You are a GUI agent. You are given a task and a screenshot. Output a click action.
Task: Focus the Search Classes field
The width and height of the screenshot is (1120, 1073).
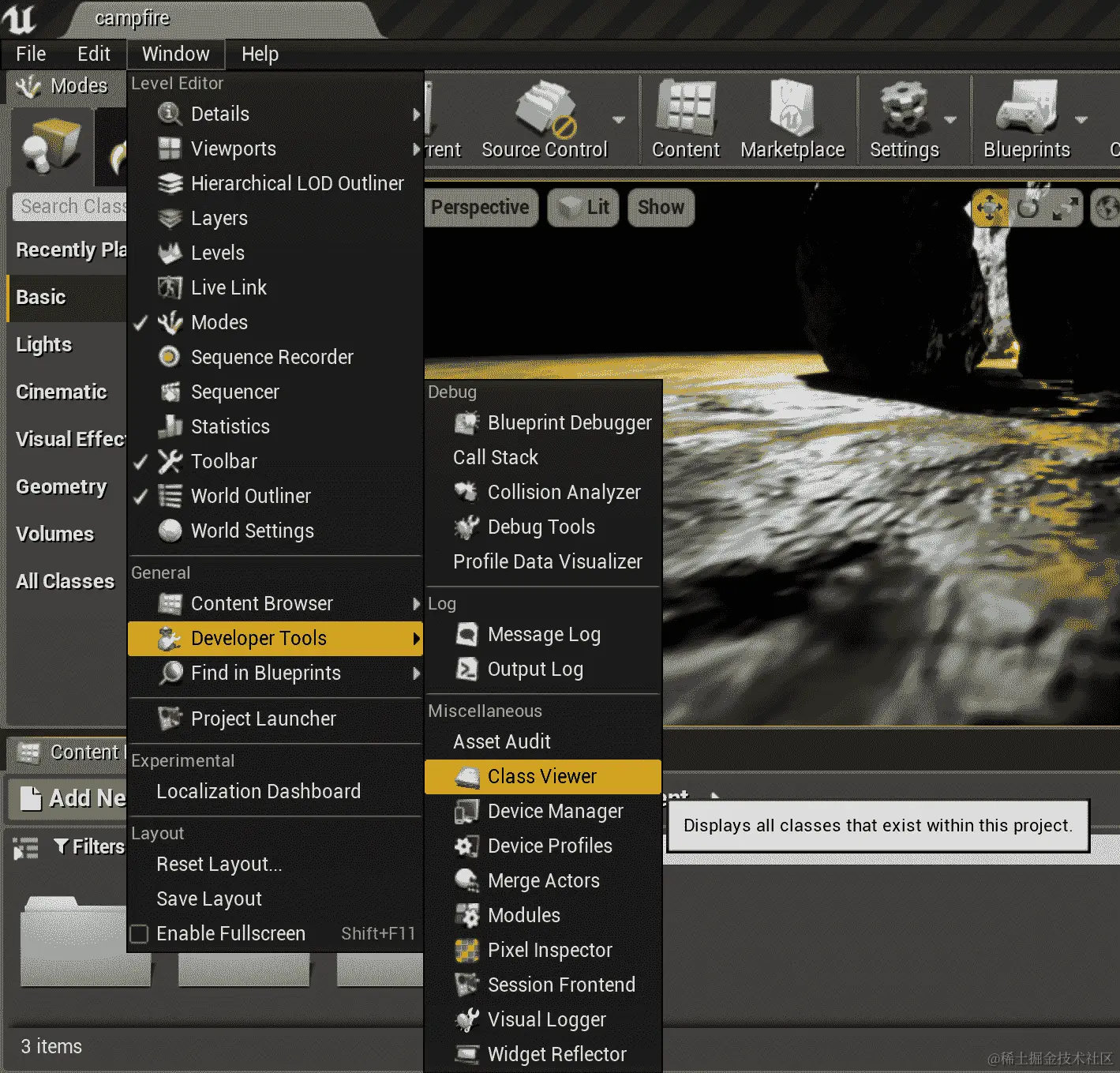pos(69,206)
